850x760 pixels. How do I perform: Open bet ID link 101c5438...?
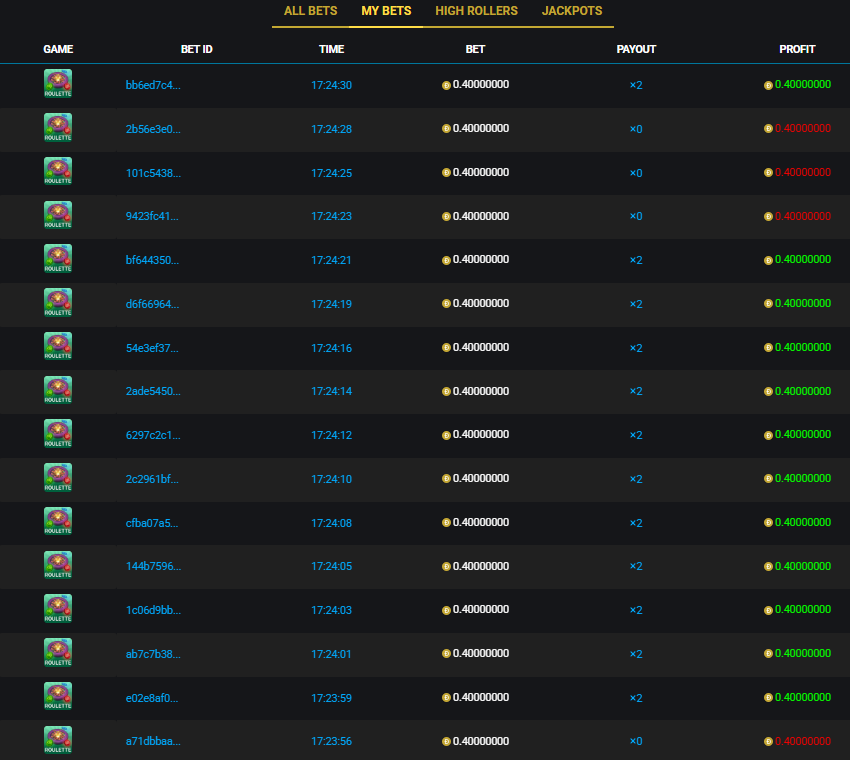153,173
